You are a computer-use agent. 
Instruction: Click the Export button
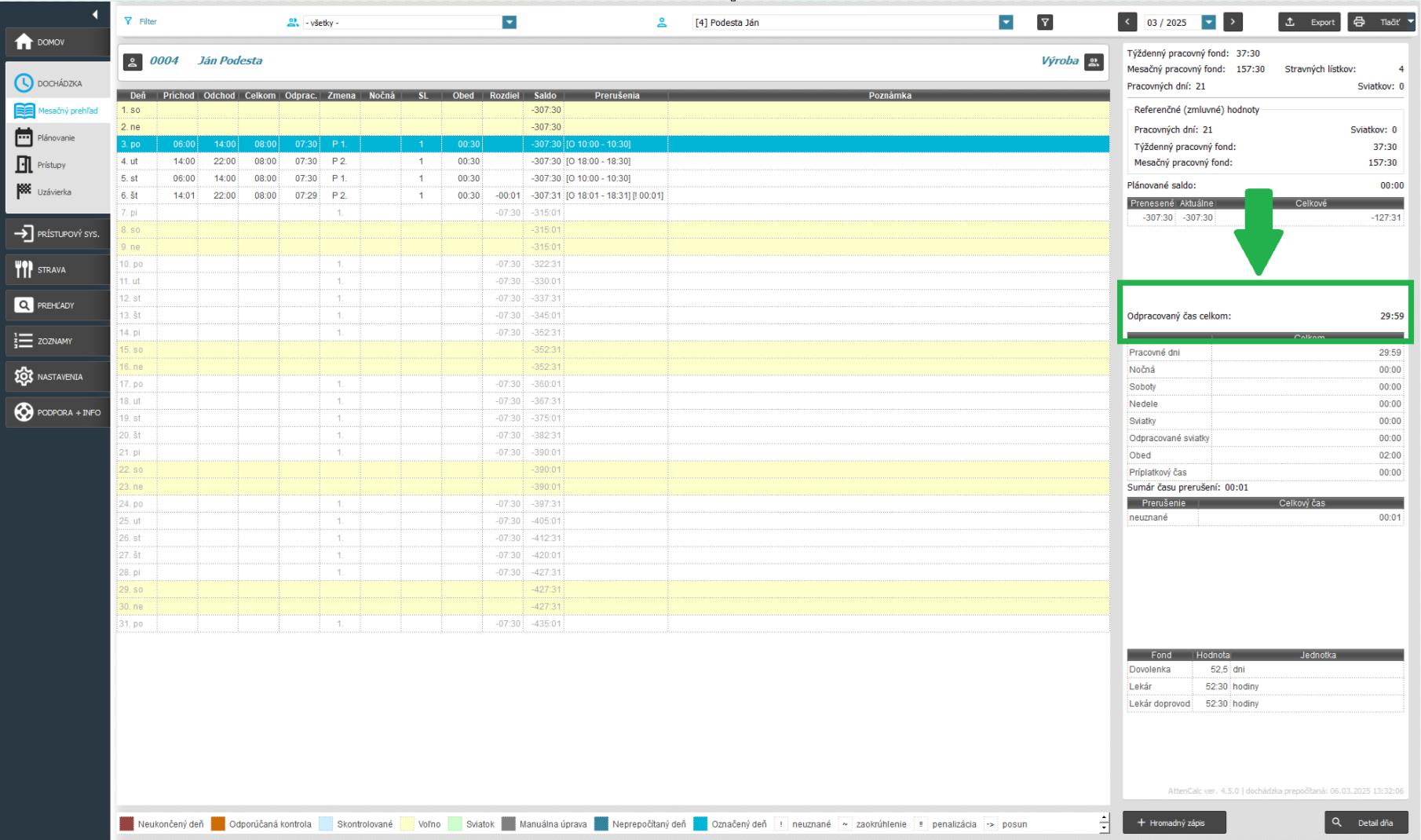(1310, 23)
